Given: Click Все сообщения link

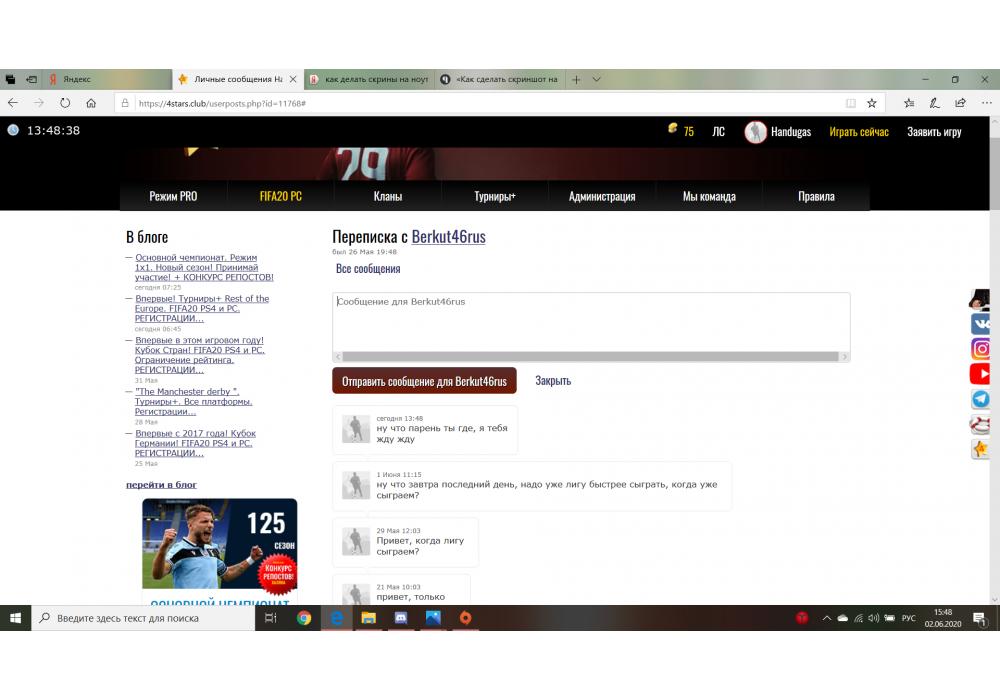Looking at the screenshot, I should pos(368,269).
